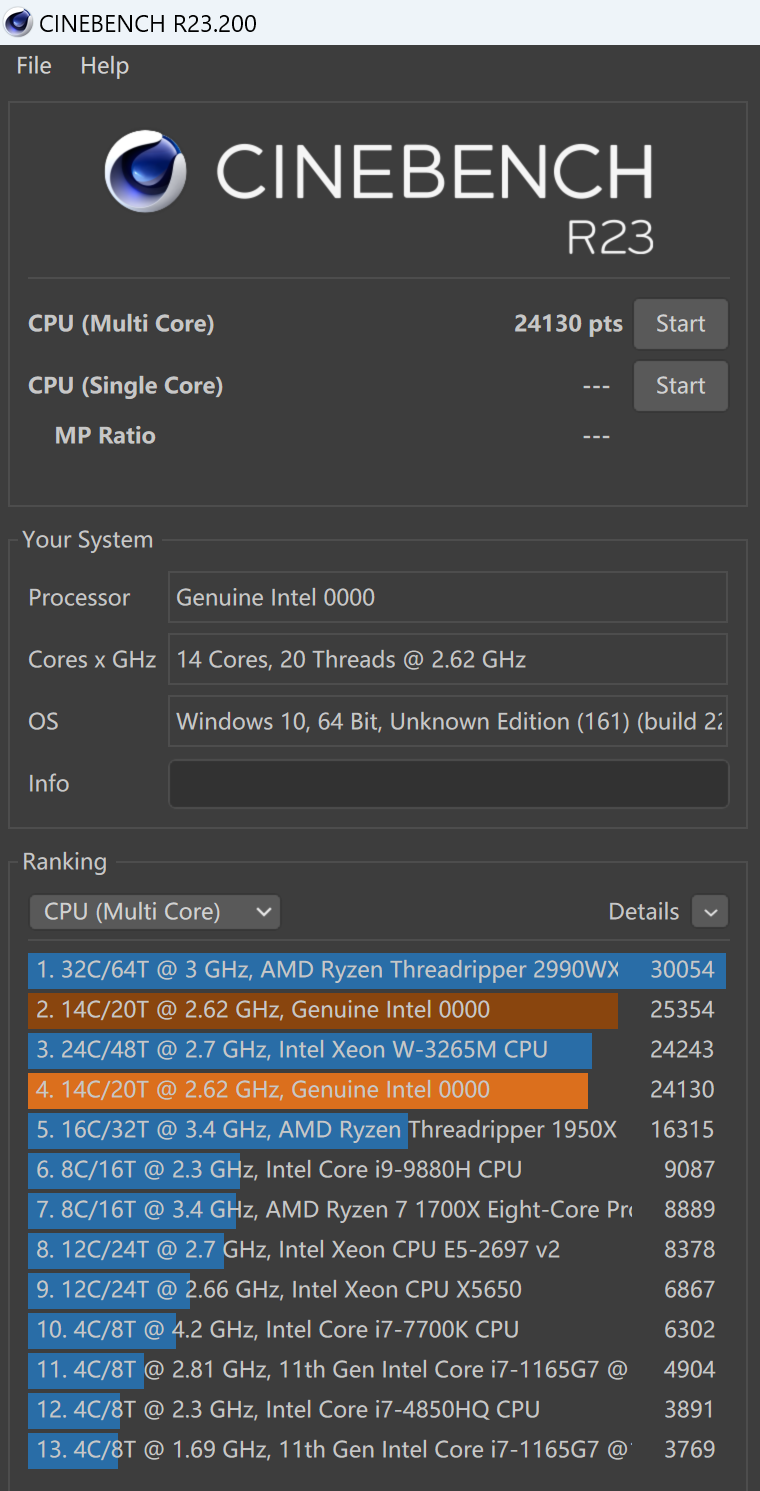This screenshot has width=760, height=1491.
Task: Click the Details label in Ranking
Action: point(643,912)
